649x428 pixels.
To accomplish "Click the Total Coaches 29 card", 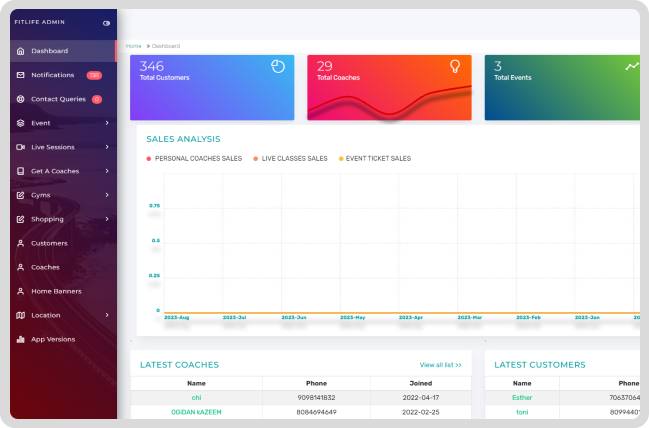I will 389,87.
